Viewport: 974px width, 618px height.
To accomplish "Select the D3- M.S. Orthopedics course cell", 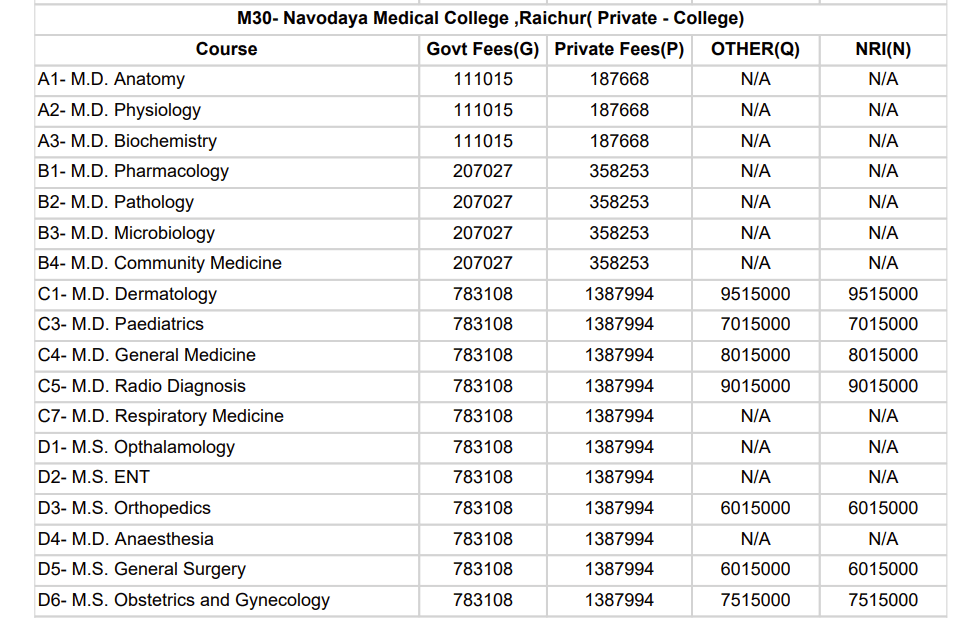I will [x=124, y=508].
